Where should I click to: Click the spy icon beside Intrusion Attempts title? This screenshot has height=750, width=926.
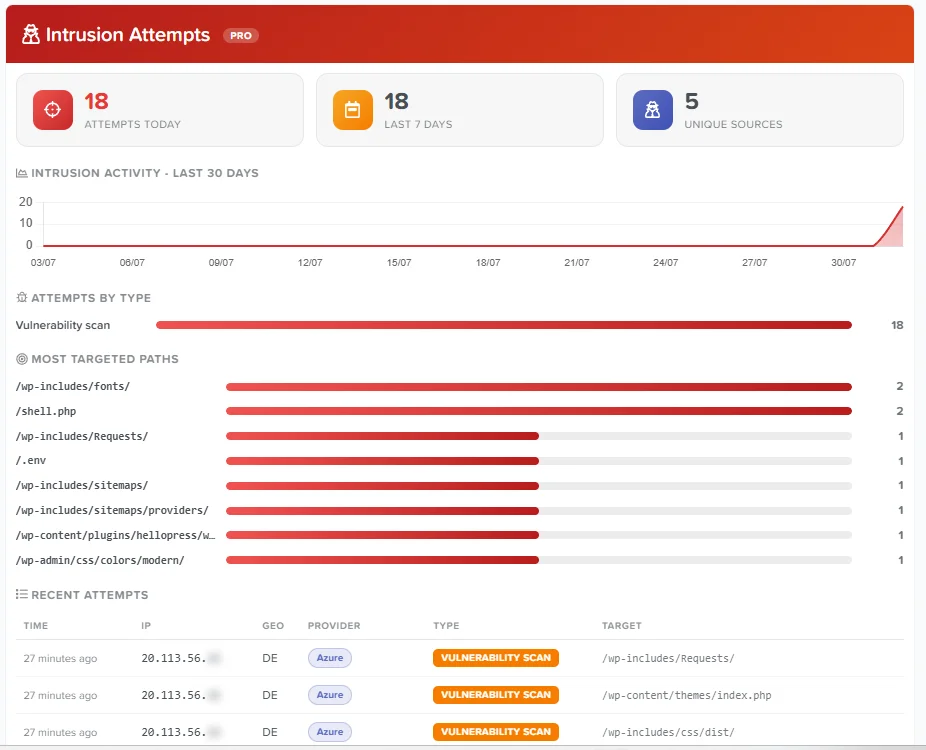(x=31, y=34)
